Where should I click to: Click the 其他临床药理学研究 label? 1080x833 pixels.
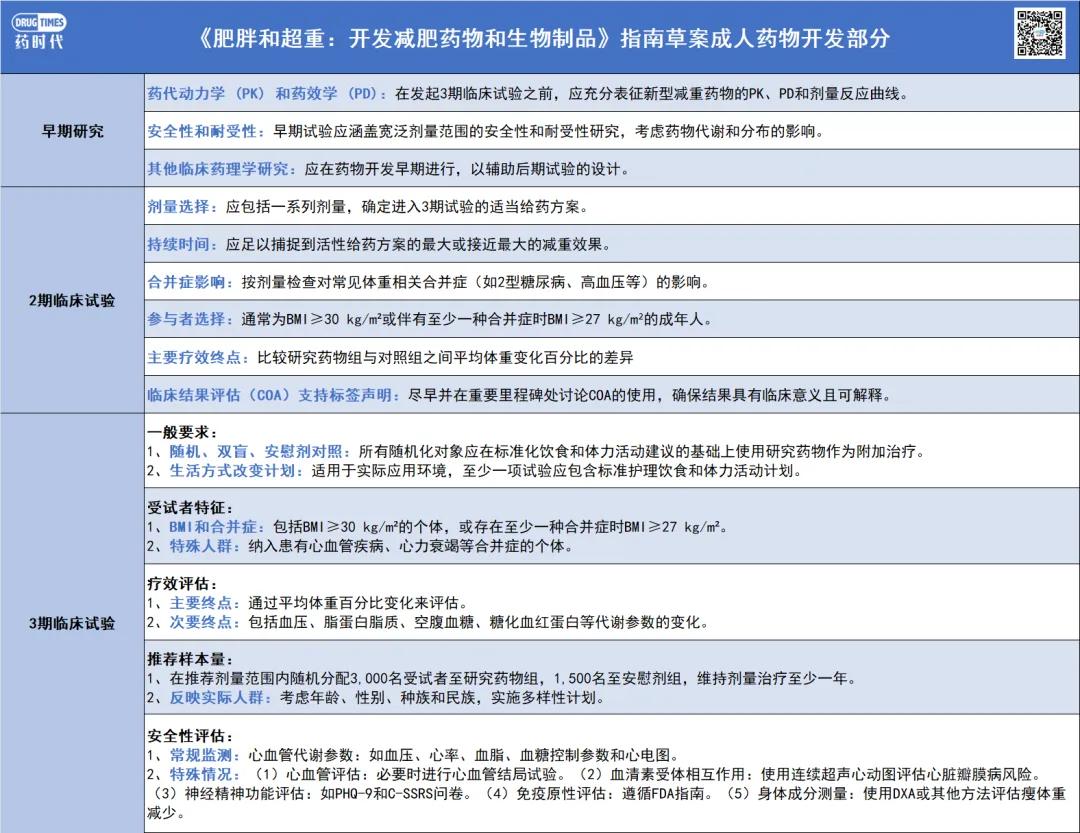[222, 169]
